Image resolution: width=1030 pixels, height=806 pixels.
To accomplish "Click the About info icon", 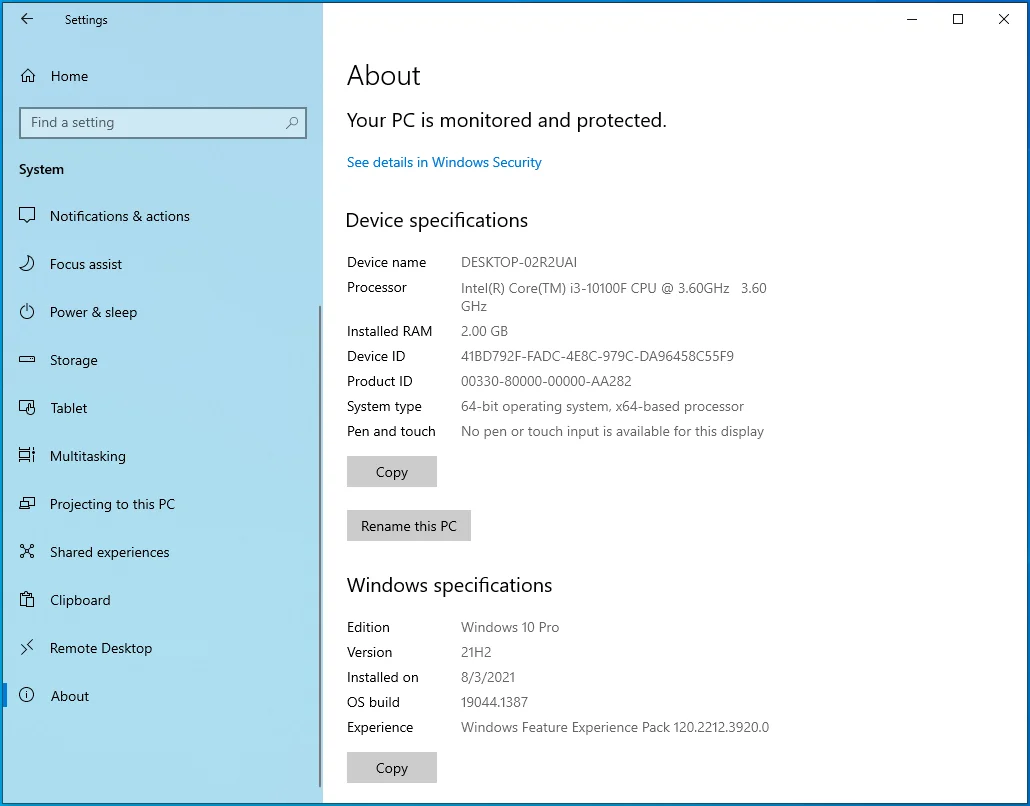I will 27,695.
